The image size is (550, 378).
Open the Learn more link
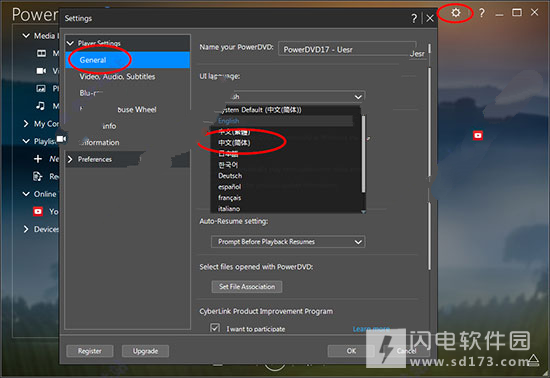point(371,329)
